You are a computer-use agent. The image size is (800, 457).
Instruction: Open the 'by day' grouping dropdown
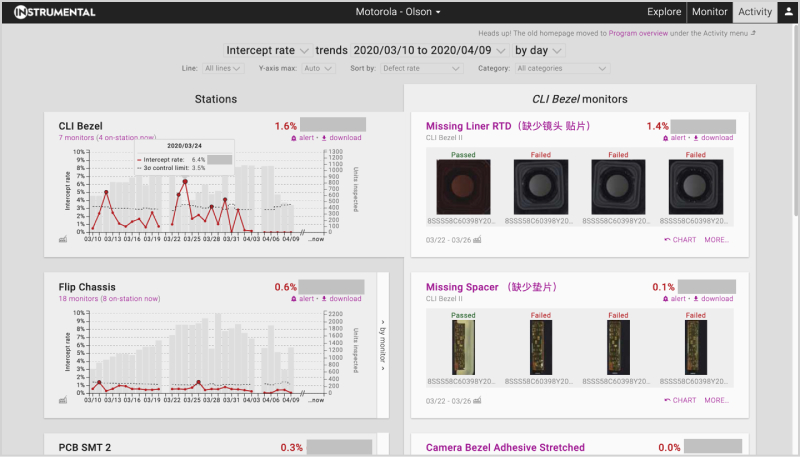tap(539, 50)
